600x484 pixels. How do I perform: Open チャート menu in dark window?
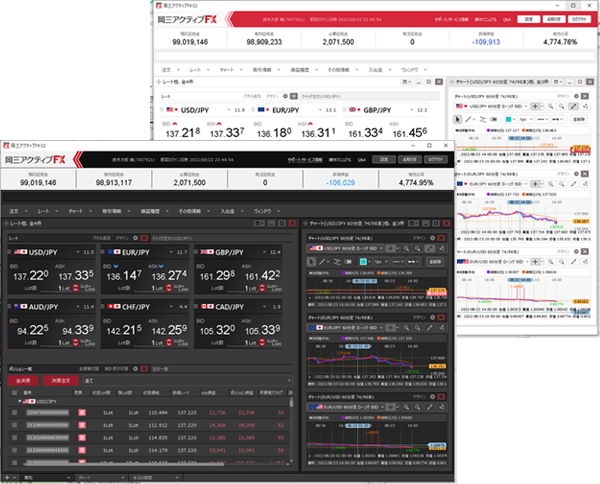pyautogui.click(x=80, y=211)
